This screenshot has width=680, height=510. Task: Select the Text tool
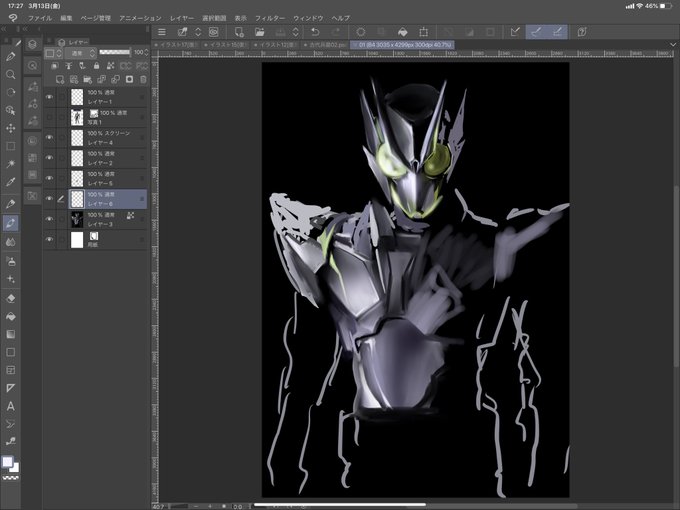10,406
